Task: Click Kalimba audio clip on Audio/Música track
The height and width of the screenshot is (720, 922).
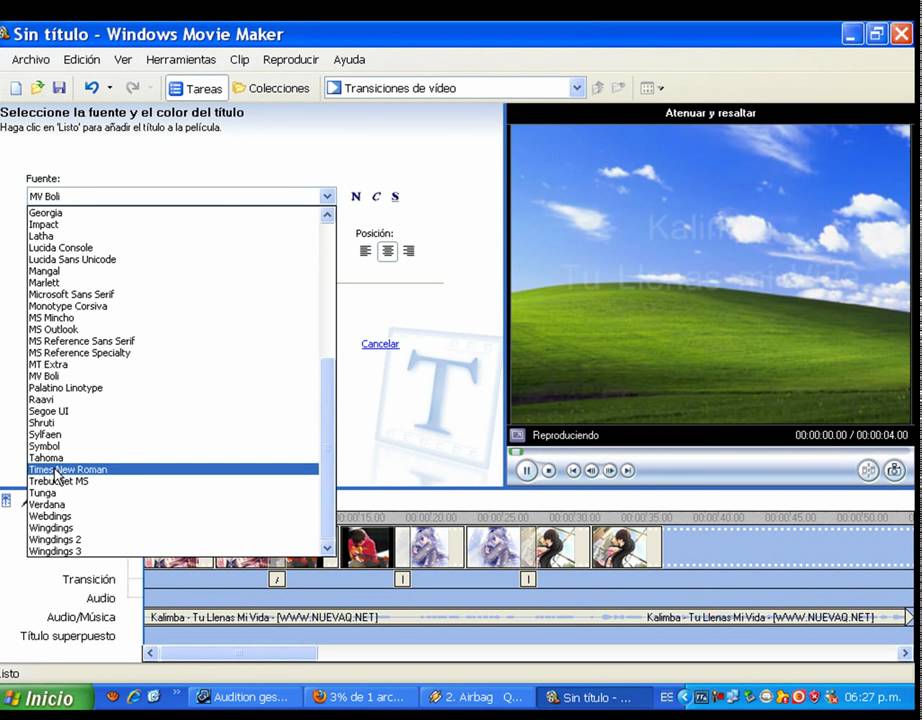Action: click(394, 617)
